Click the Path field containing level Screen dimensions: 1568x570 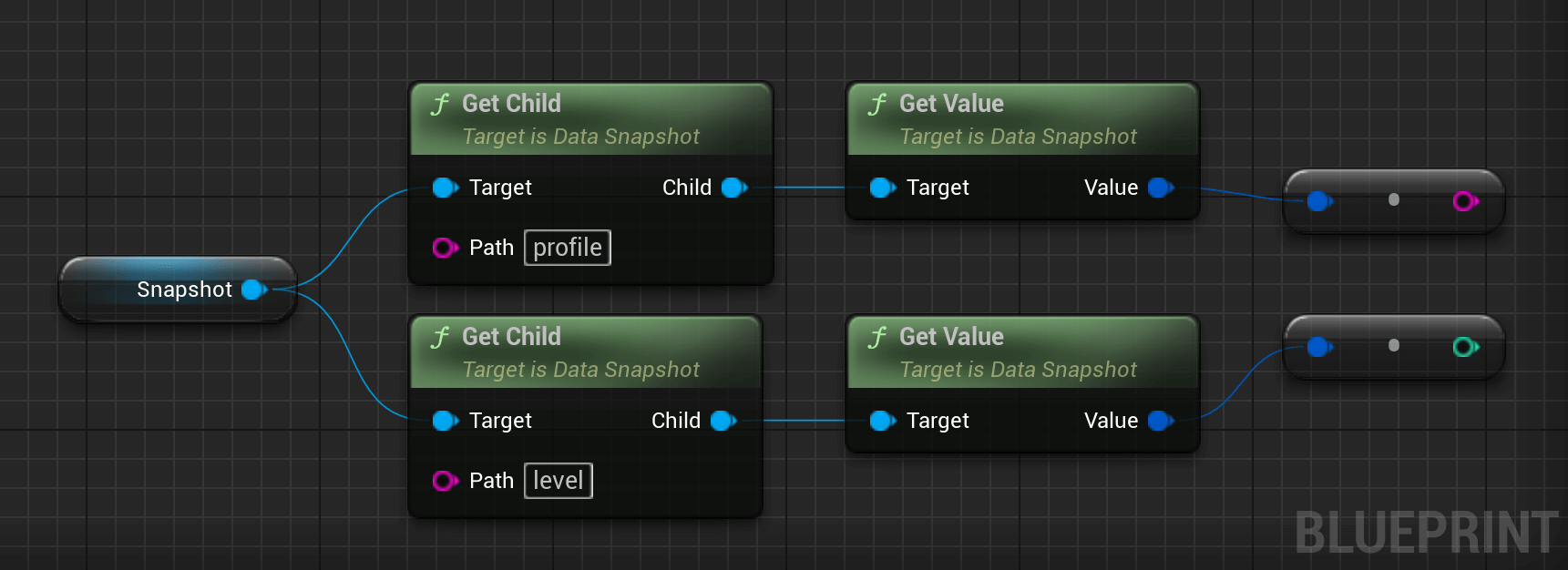click(x=559, y=481)
